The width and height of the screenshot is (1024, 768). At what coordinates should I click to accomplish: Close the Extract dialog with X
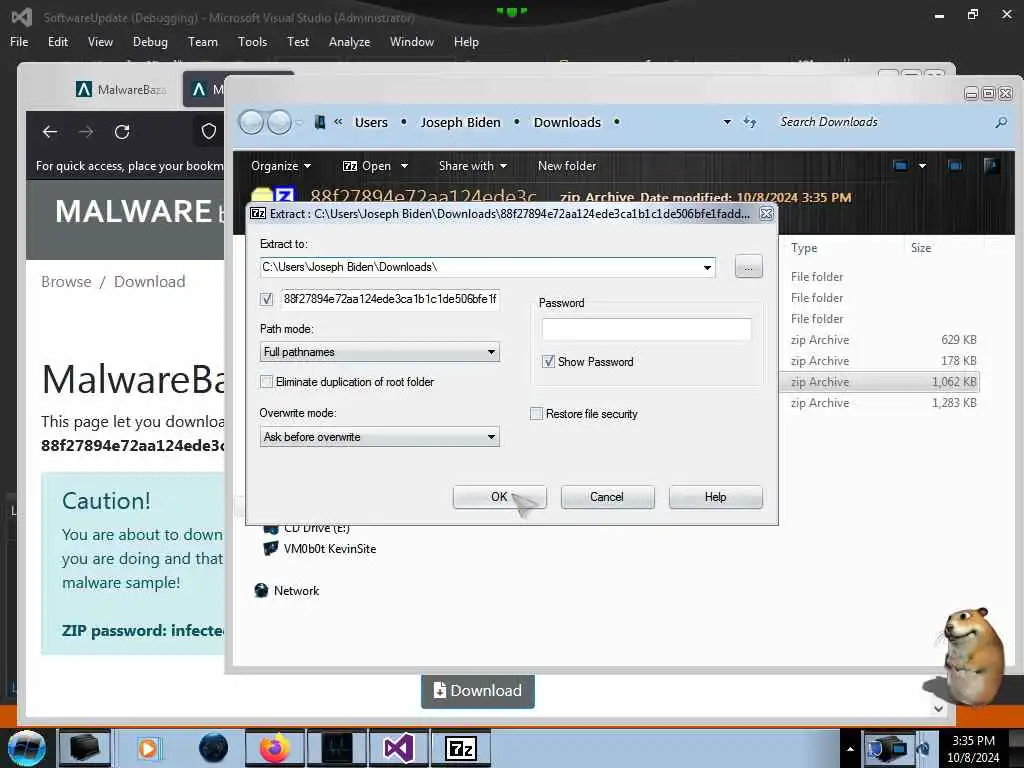coord(767,214)
